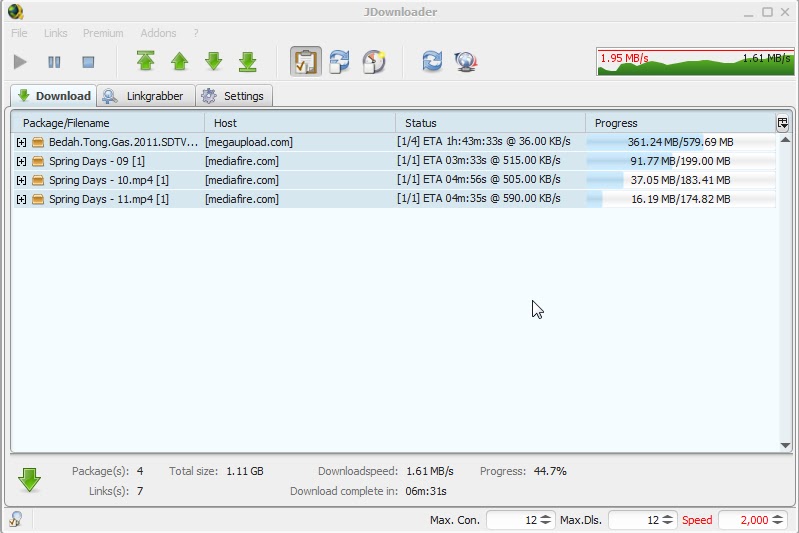Click progress bar 16.19 MB/174.82 MB
799x533 pixels.
click(681, 199)
